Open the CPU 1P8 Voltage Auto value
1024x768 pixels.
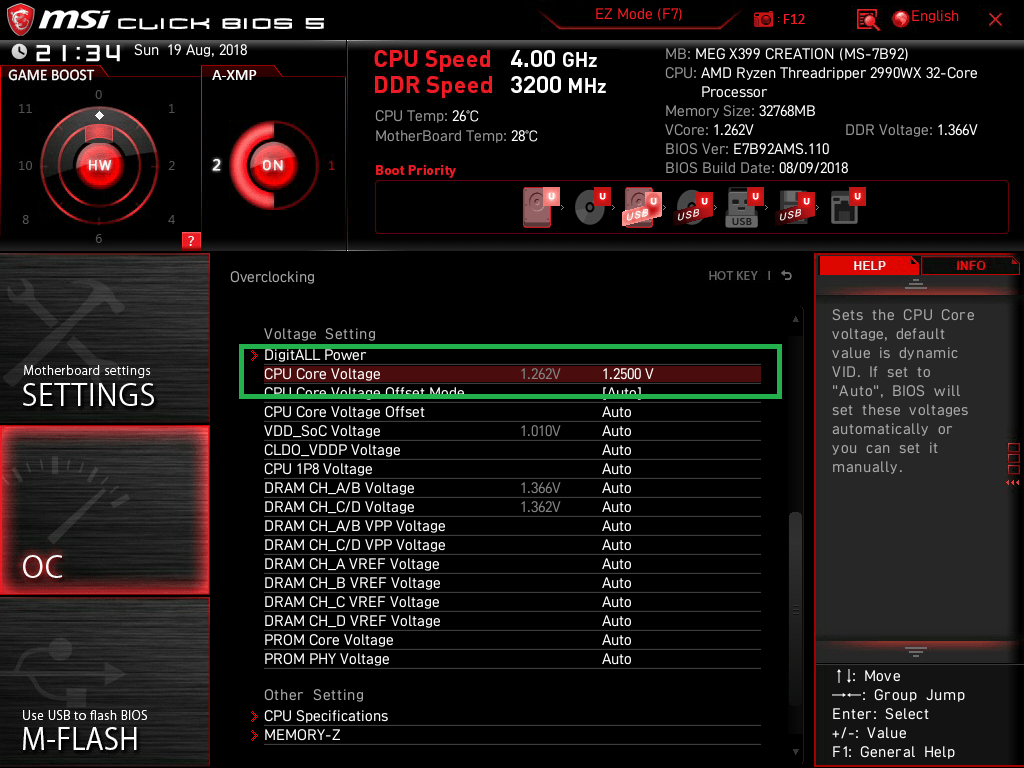click(616, 469)
